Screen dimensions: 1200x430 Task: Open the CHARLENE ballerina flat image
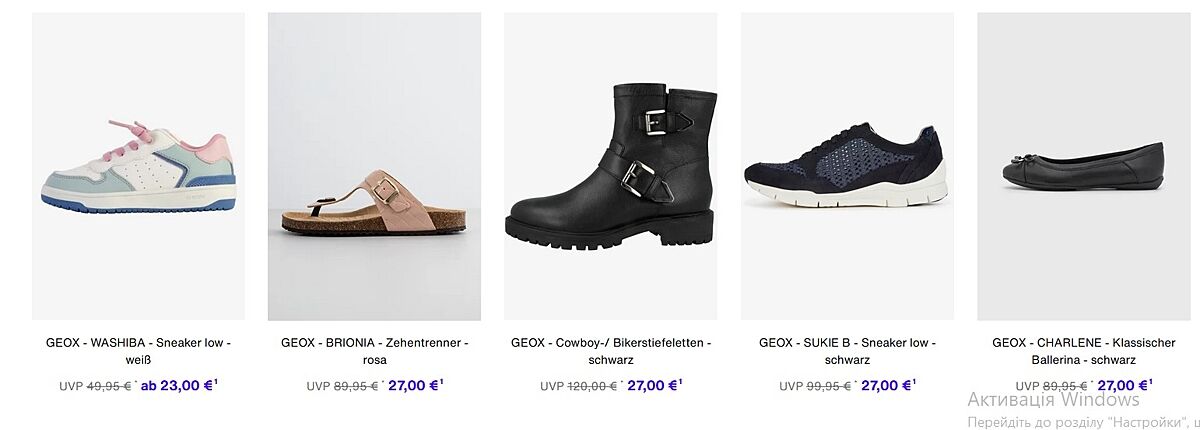pos(1083,166)
